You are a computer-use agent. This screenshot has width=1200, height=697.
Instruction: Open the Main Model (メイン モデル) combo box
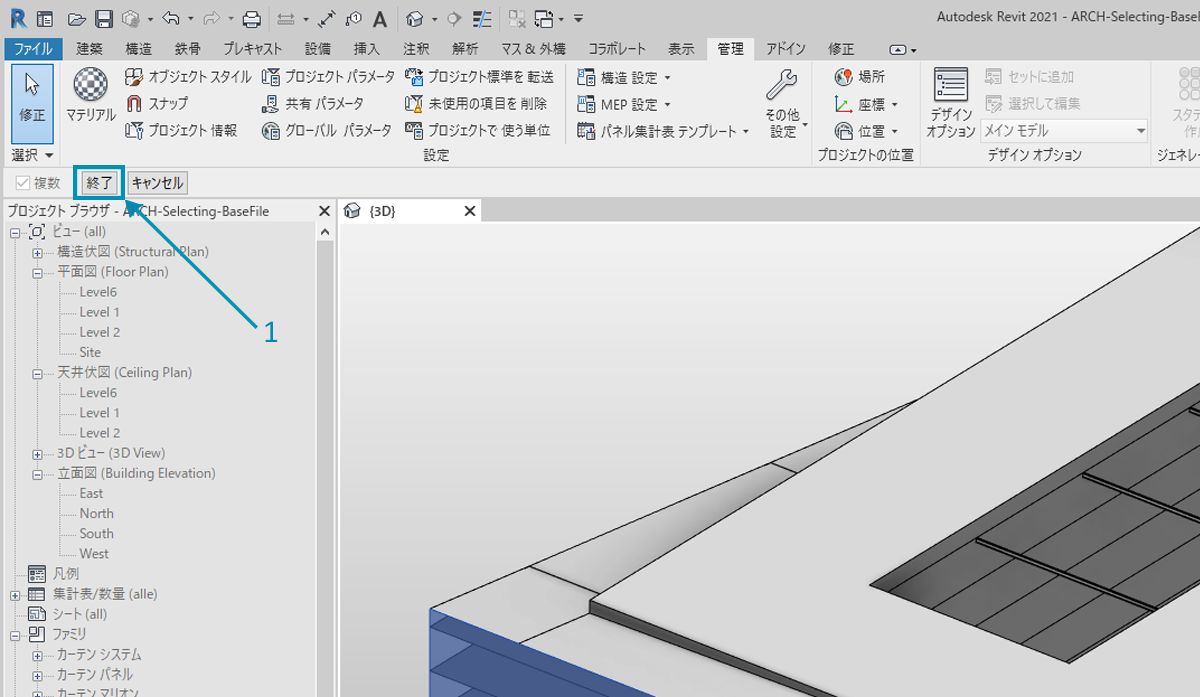pos(1064,131)
